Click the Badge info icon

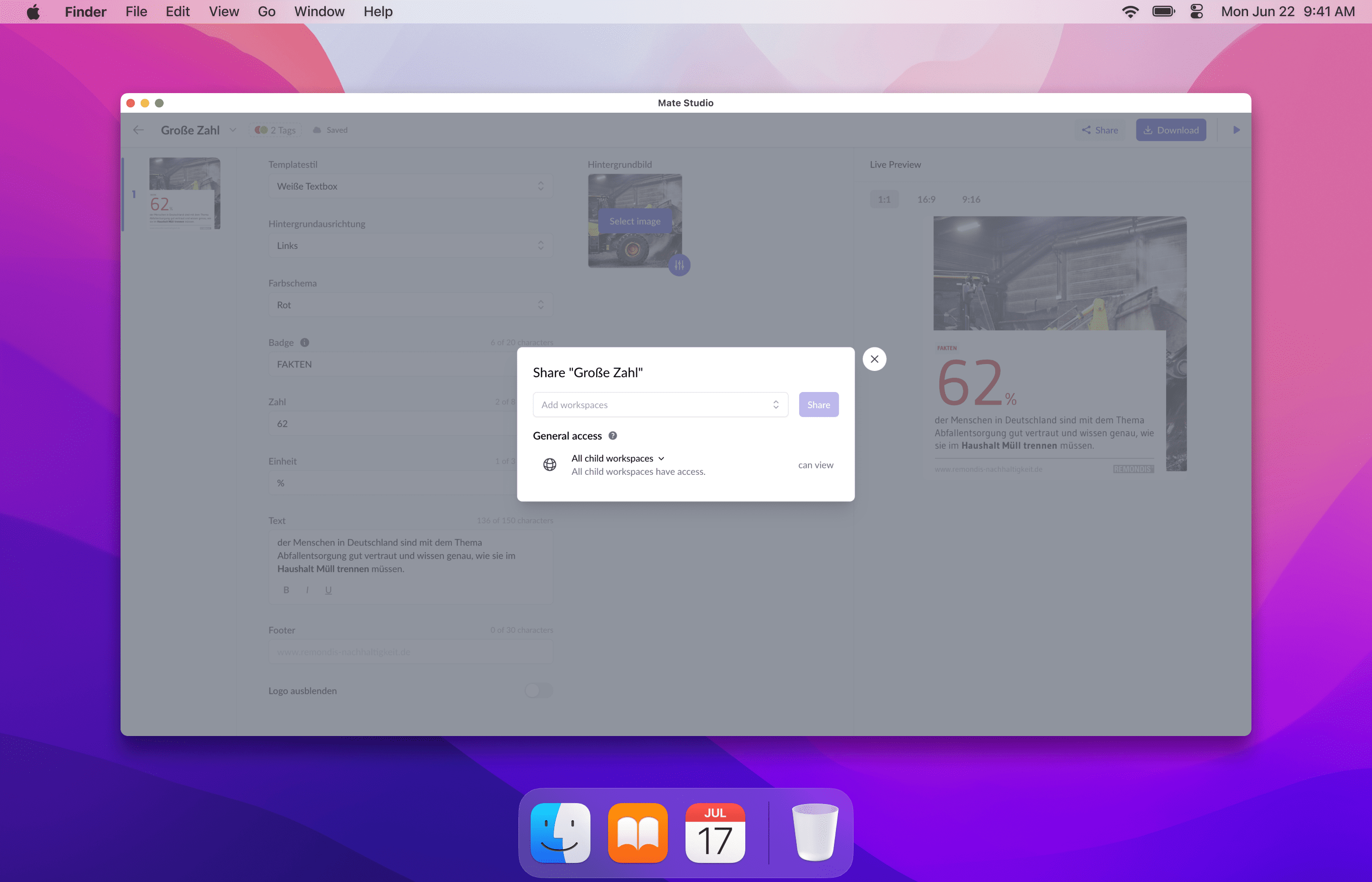(305, 343)
